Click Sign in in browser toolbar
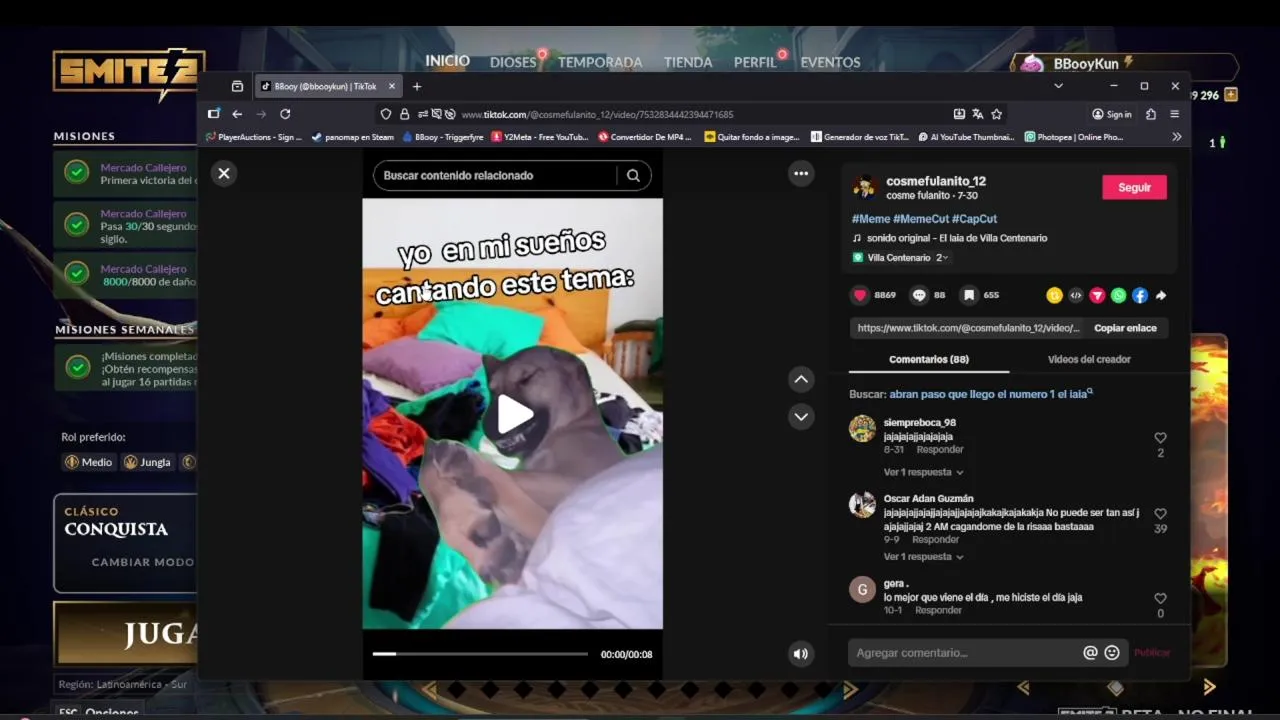The height and width of the screenshot is (720, 1280). pyautogui.click(x=1112, y=114)
